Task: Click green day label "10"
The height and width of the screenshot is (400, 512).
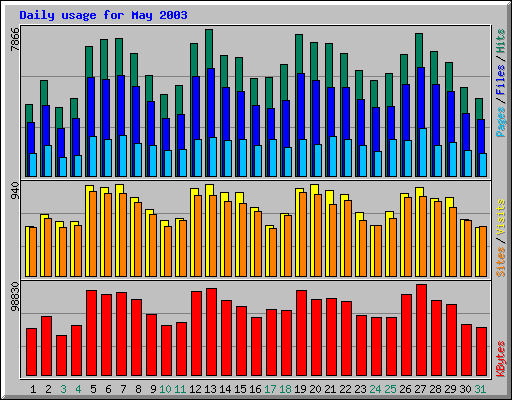Action: (x=165, y=389)
